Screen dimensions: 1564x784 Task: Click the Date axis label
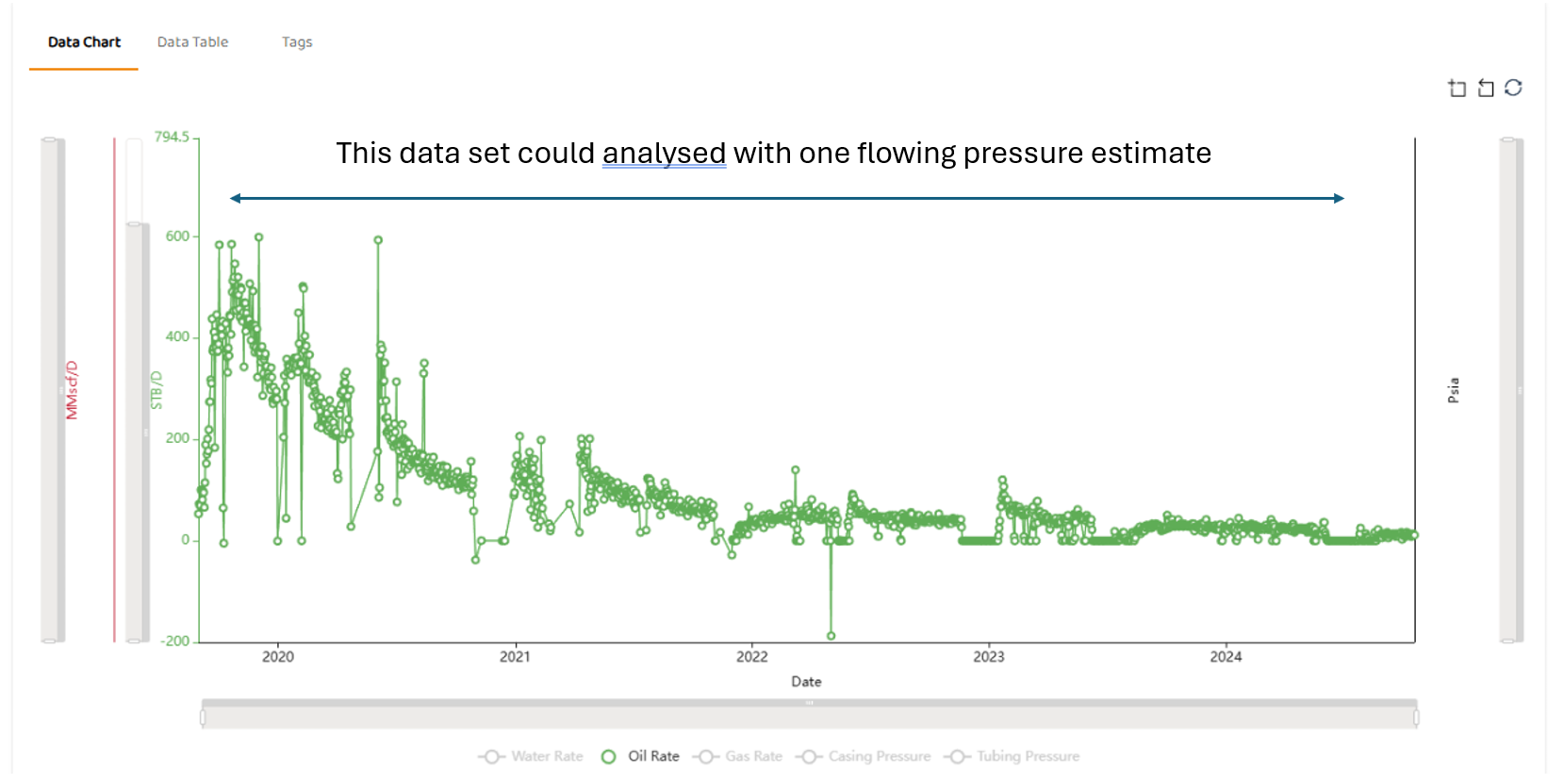(x=806, y=681)
